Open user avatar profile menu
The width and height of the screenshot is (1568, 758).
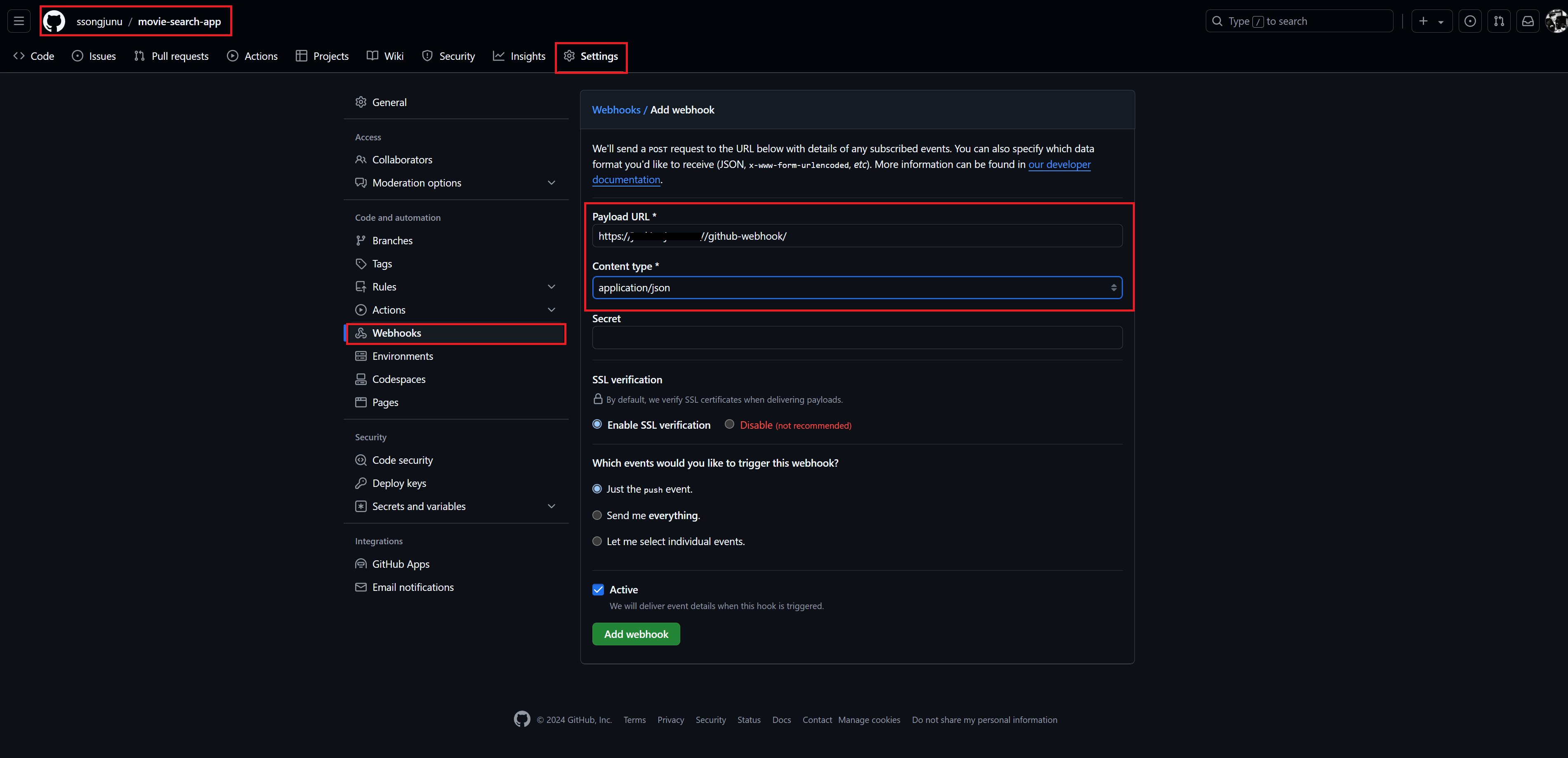[1556, 21]
